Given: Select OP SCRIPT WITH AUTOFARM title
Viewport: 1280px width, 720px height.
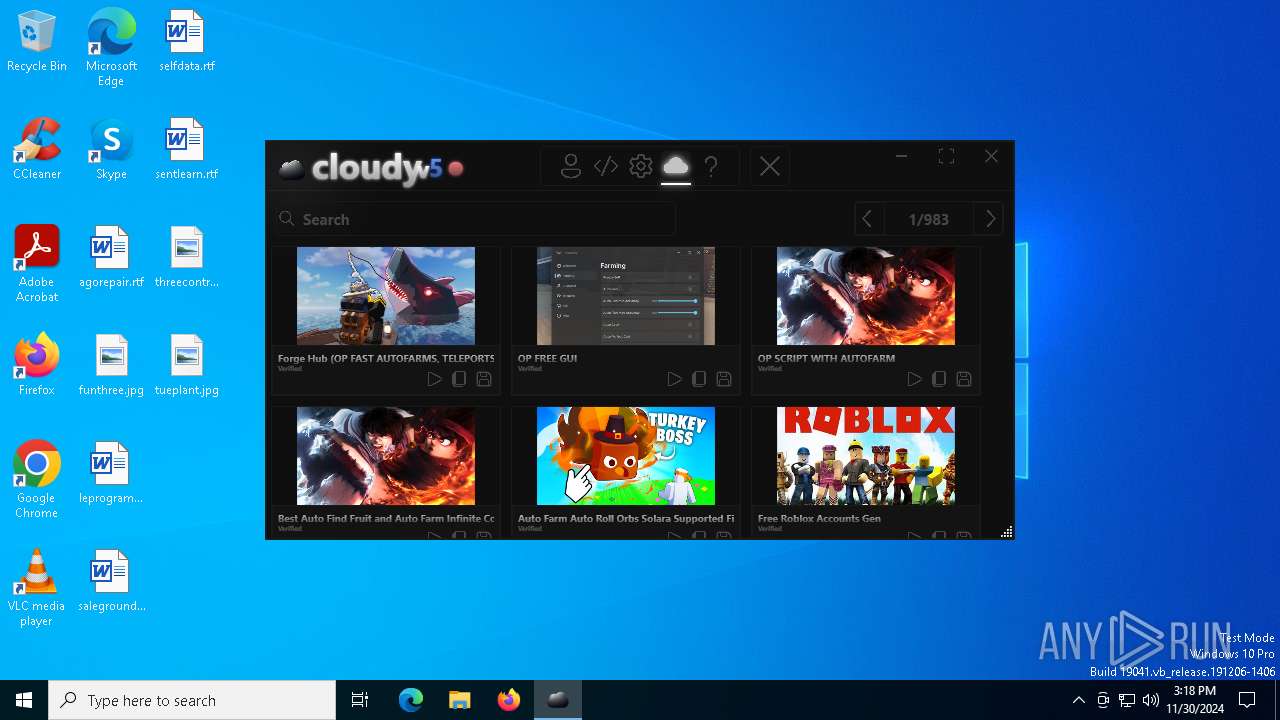Looking at the screenshot, I should click(x=826, y=358).
